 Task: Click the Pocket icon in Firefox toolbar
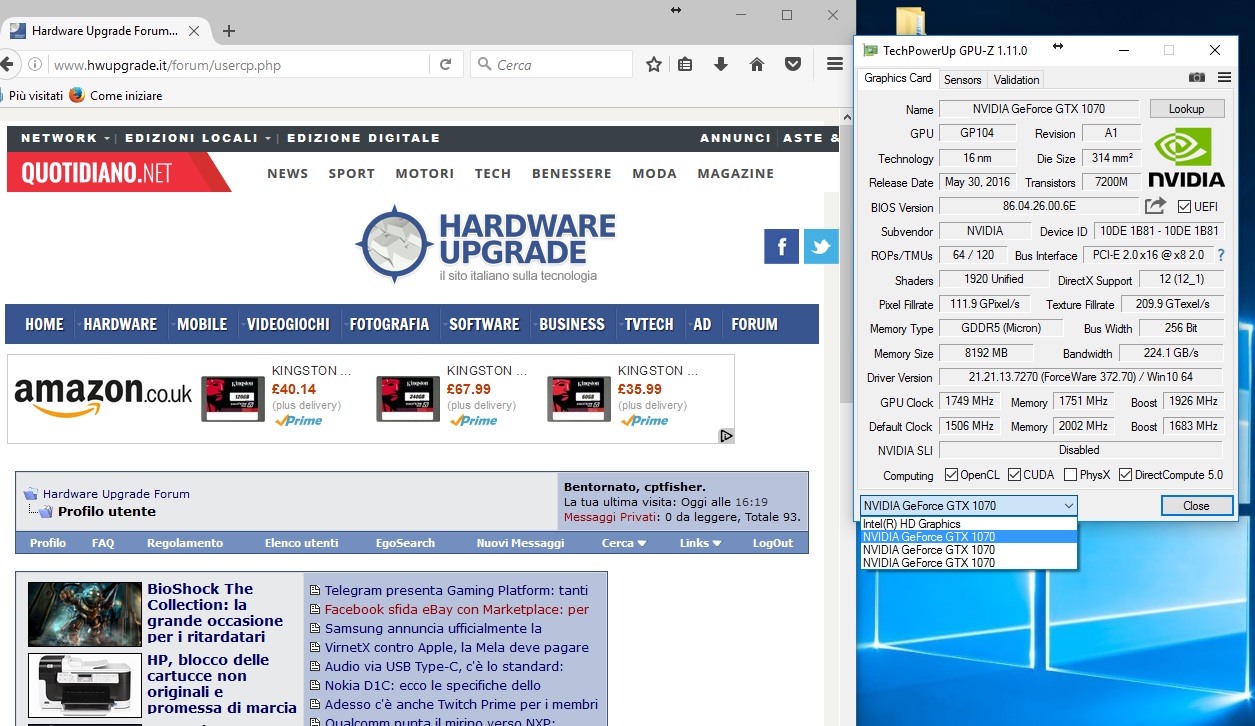[792, 64]
